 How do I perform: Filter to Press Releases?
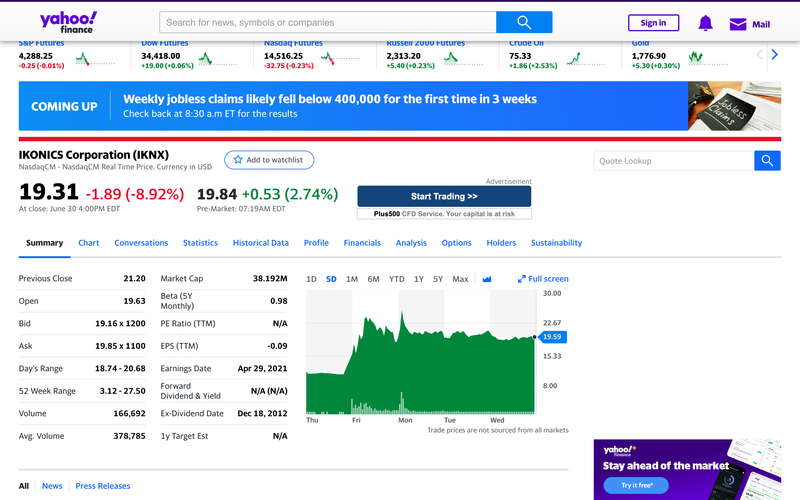103,486
